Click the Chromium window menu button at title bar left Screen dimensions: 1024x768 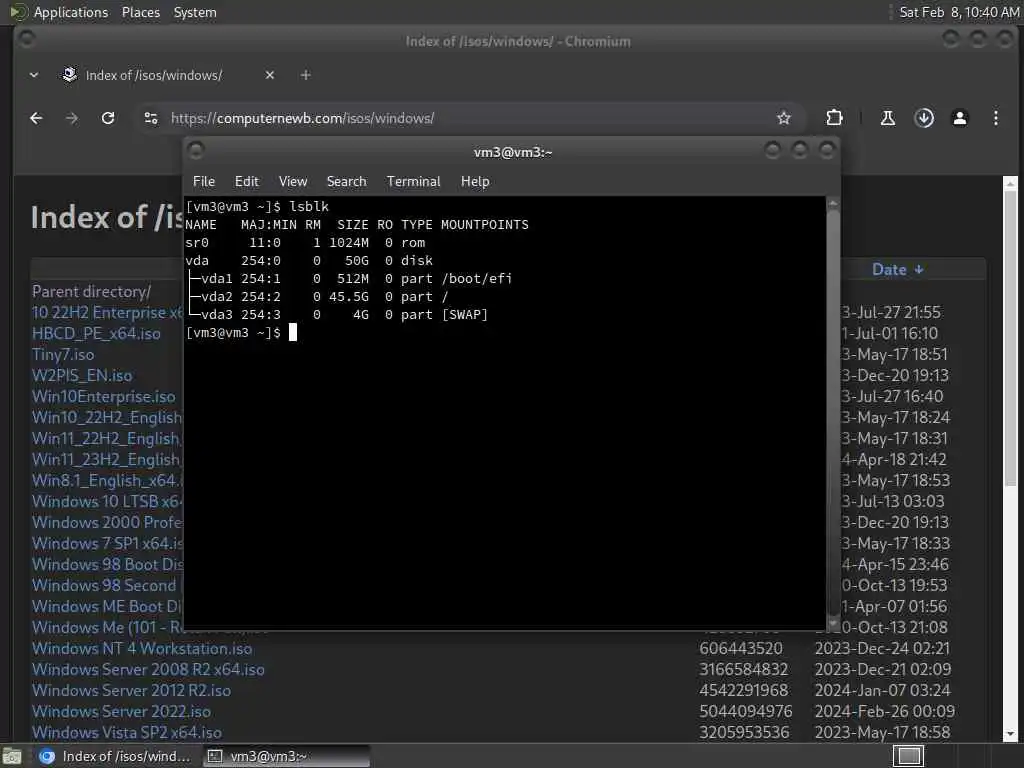[x=27, y=39]
